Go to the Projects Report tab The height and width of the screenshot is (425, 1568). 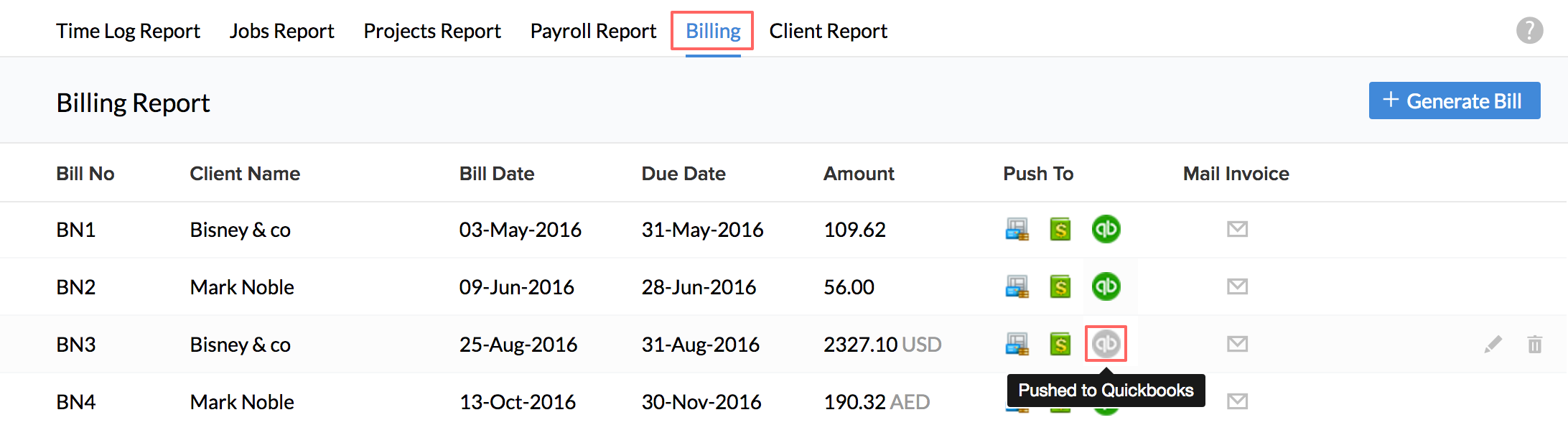click(x=432, y=32)
